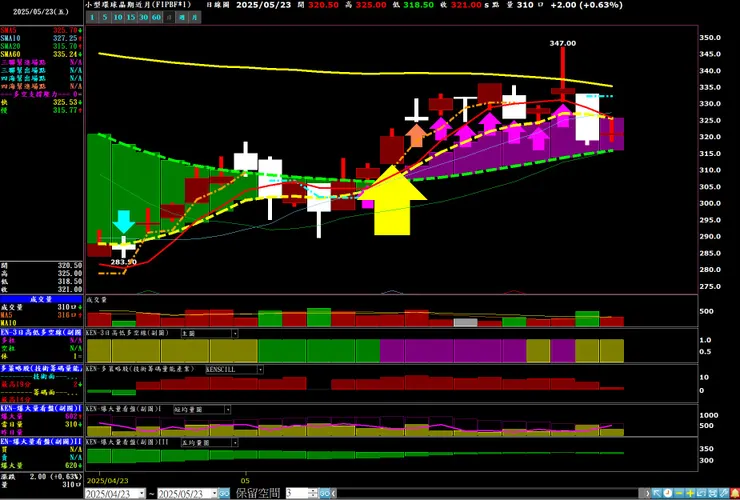The height and width of the screenshot is (500, 740).
Task: Click the 保留空間 spinner arrows
Action: pos(313,493)
